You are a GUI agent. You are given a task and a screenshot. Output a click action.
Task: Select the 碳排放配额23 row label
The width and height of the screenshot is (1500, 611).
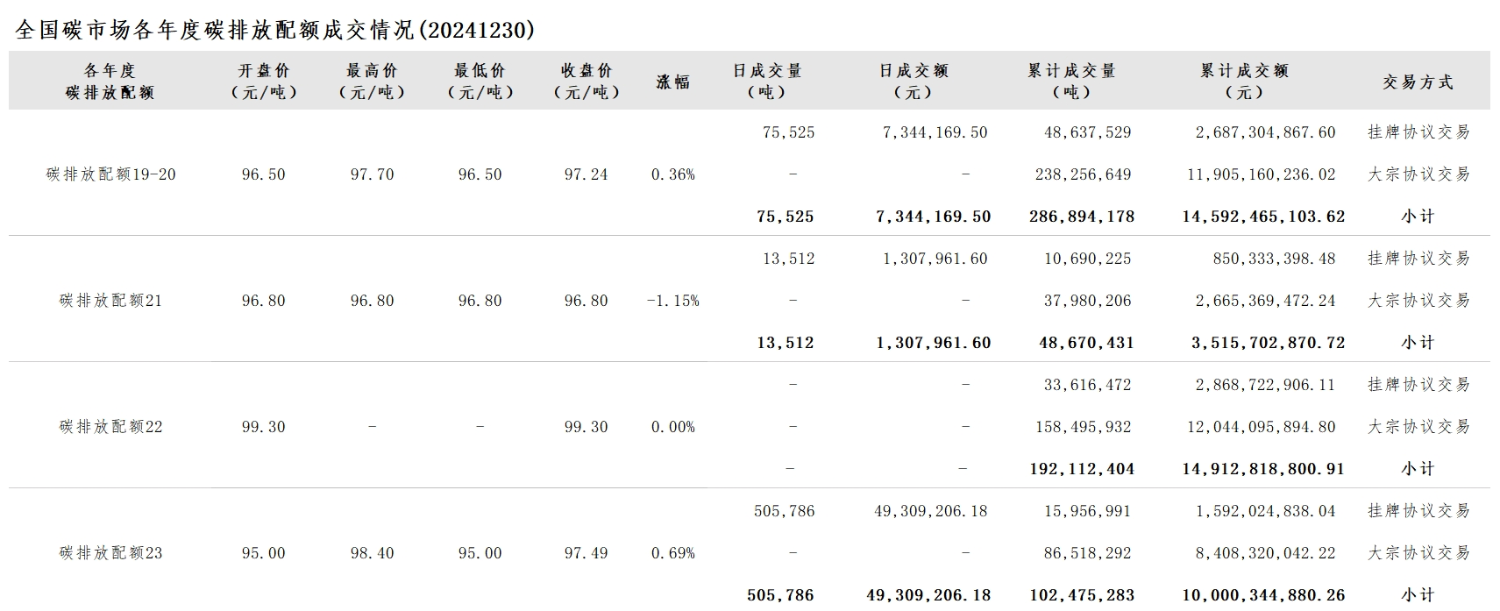[x=111, y=552]
